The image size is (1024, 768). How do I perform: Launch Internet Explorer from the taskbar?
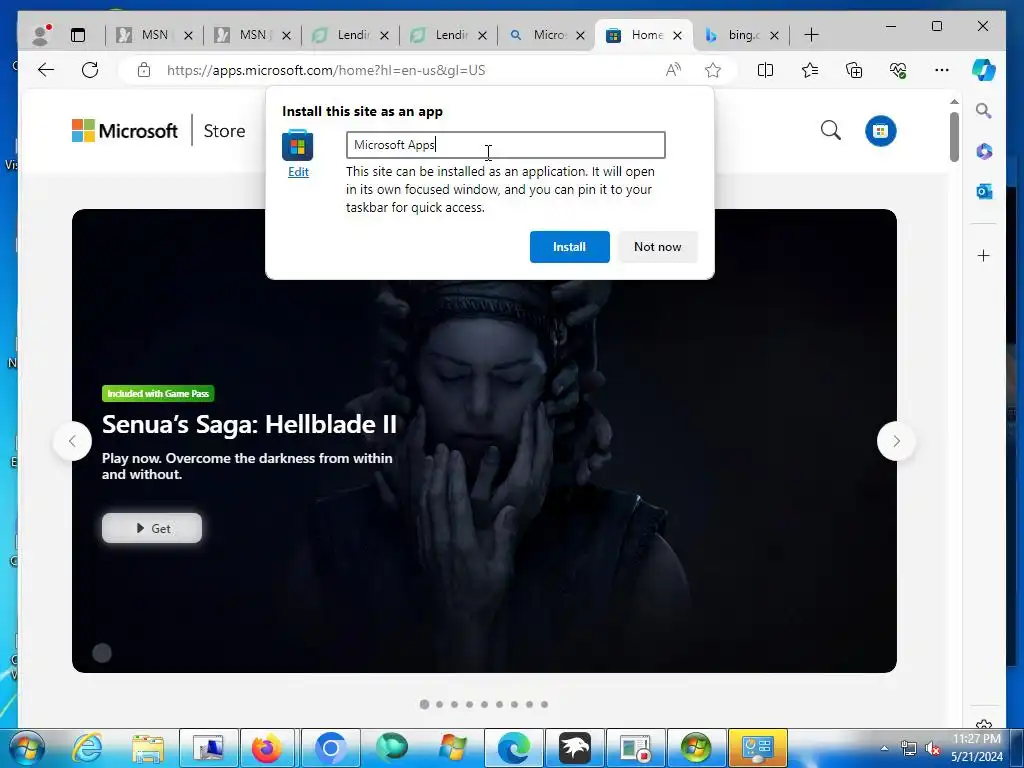click(87, 748)
